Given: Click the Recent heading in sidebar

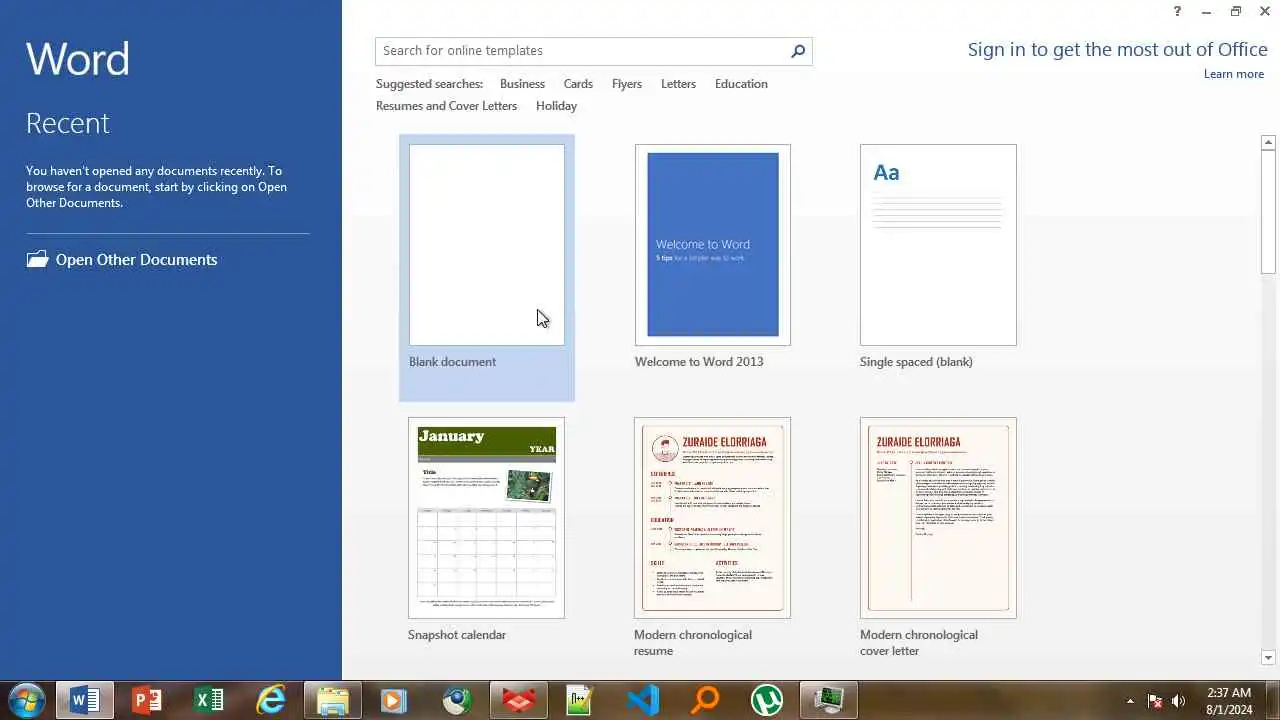Looking at the screenshot, I should pyautogui.click(x=67, y=123).
